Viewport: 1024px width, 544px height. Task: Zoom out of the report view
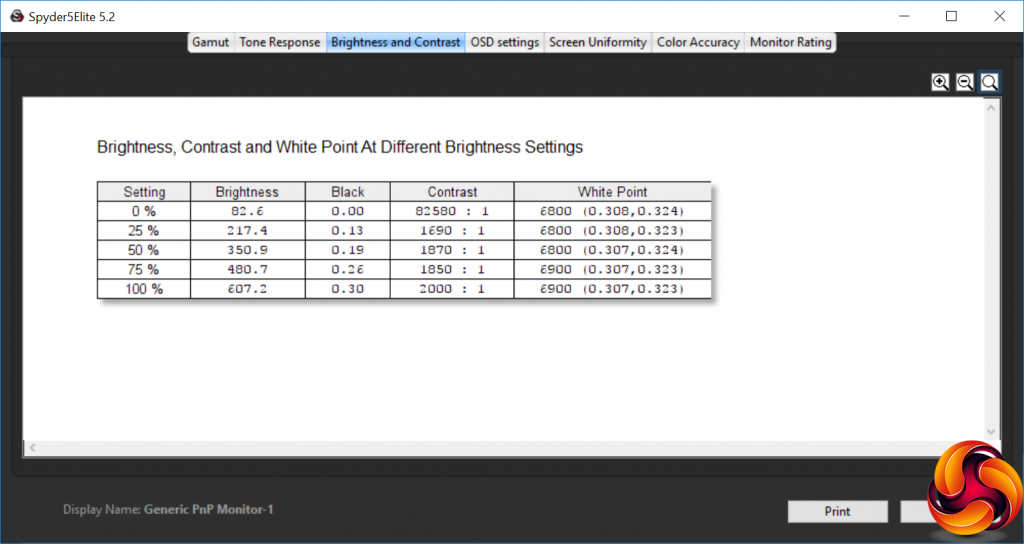(965, 82)
